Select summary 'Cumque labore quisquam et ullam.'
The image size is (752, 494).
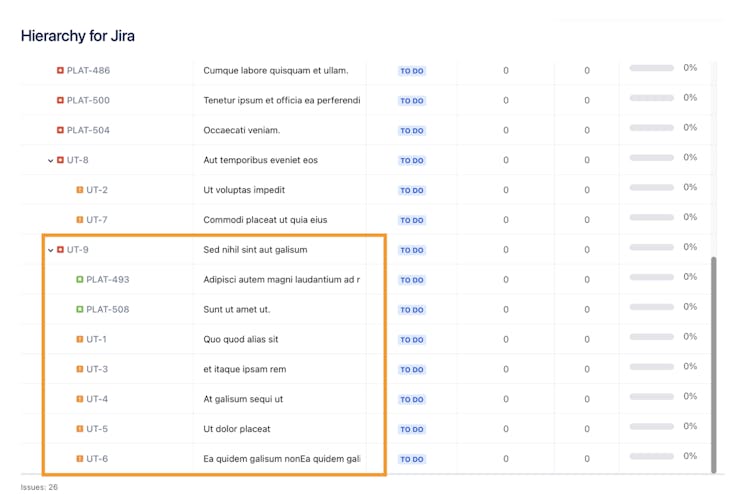[276, 71]
